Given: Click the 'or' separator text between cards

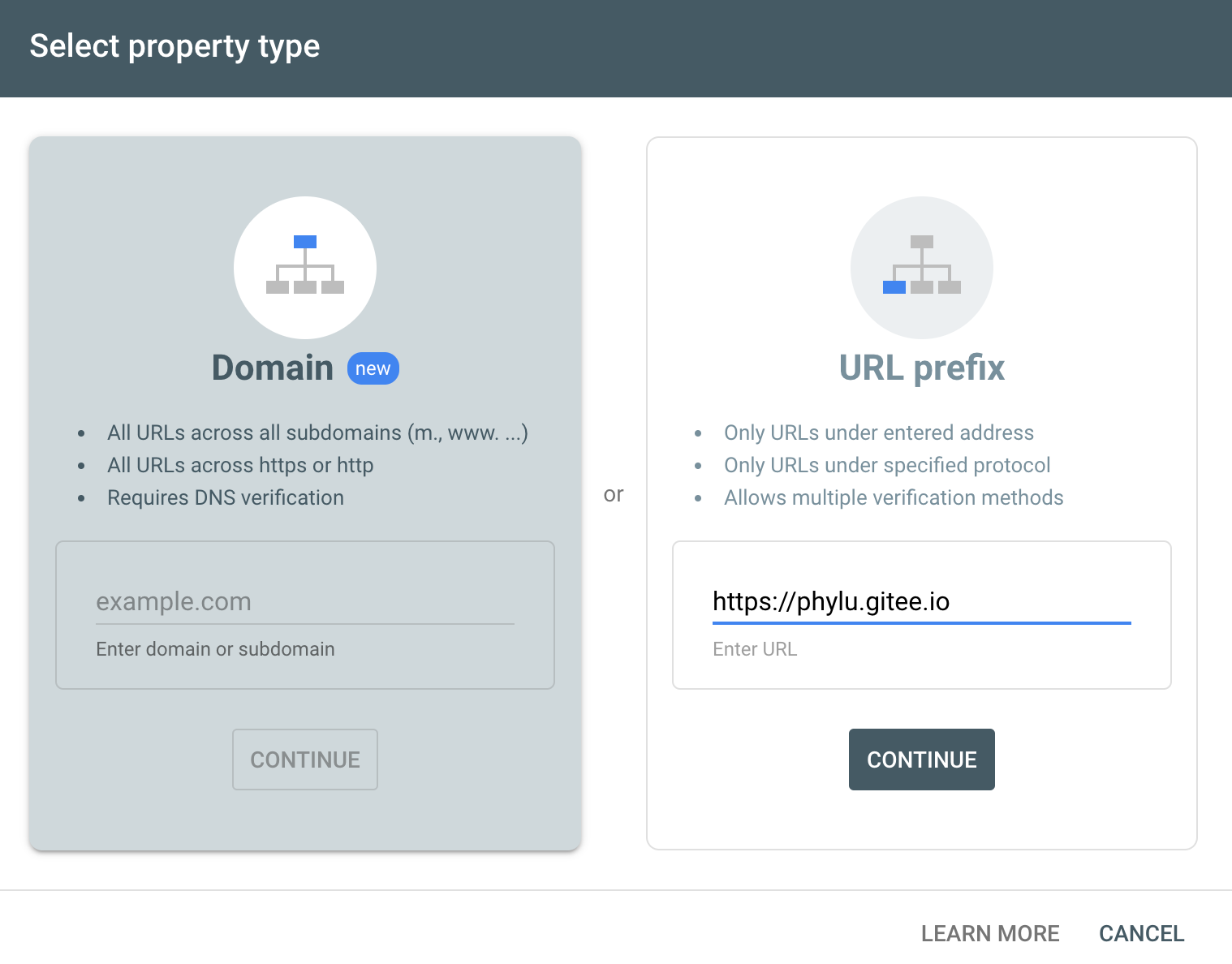Looking at the screenshot, I should click(x=614, y=494).
